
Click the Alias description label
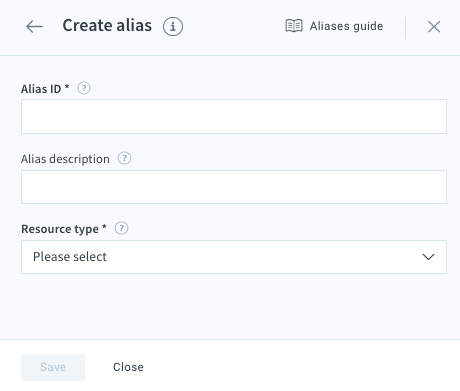pyautogui.click(x=65, y=159)
